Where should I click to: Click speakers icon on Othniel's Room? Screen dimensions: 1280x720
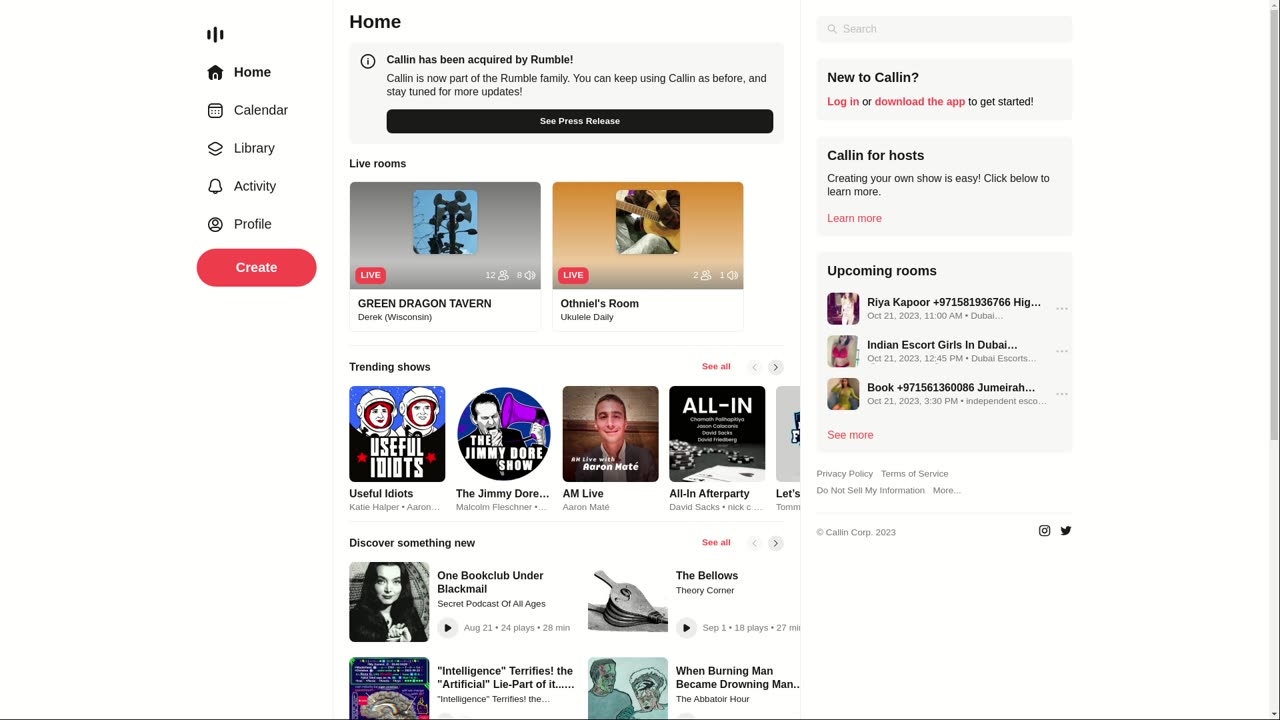point(733,275)
